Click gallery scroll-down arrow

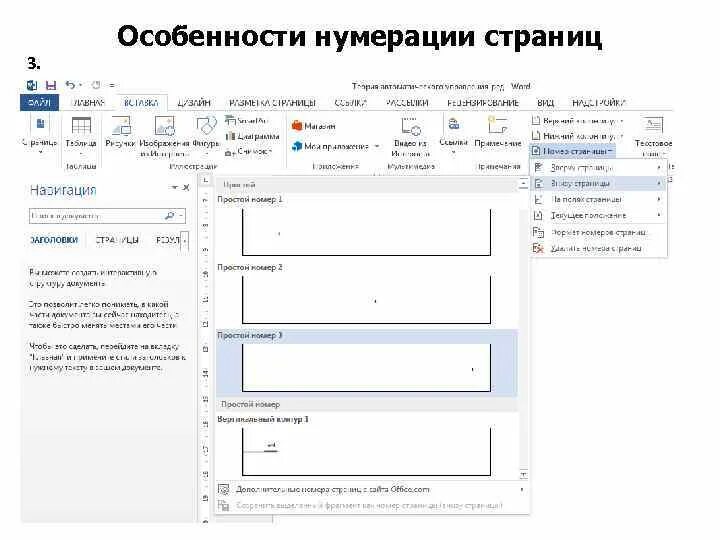coord(523,475)
